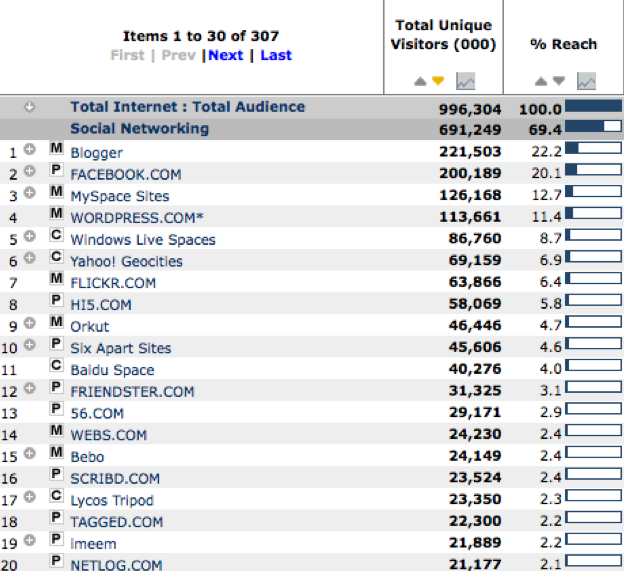The height and width of the screenshot is (571, 624).
Task: Expand the Windows Live Spaces row
Action: click(x=29, y=236)
